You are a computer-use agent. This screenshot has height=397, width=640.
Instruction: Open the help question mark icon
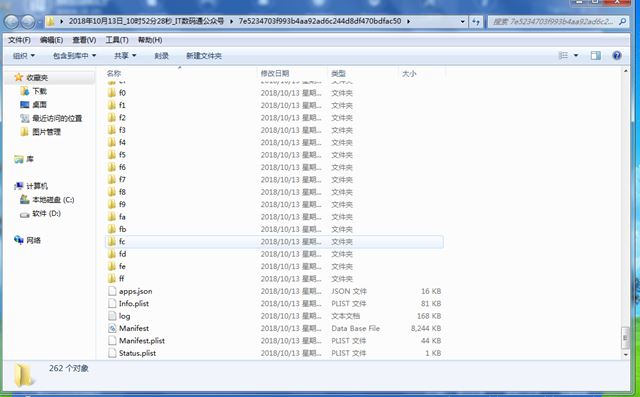(x=617, y=55)
